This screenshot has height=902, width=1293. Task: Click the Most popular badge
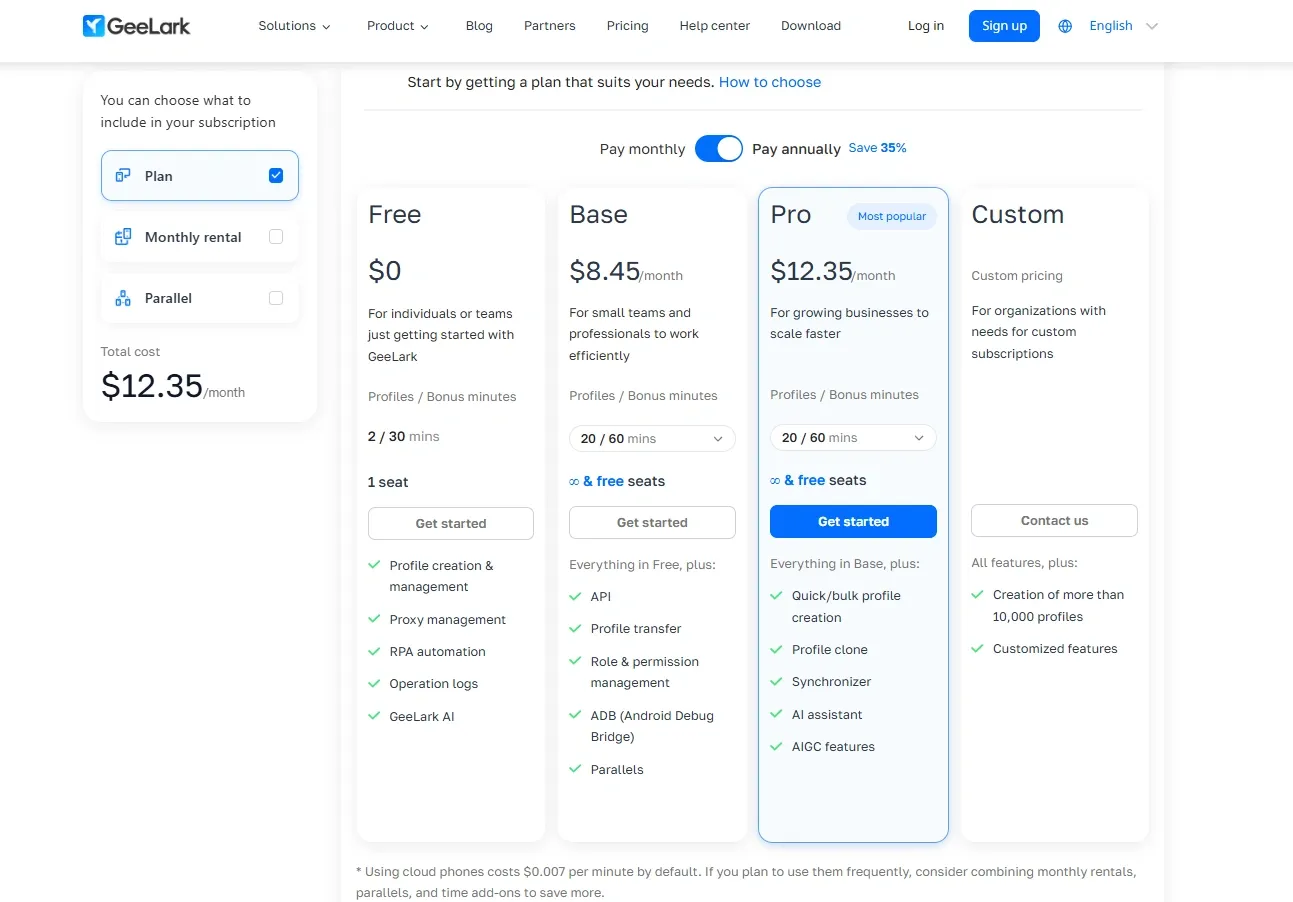[892, 216]
